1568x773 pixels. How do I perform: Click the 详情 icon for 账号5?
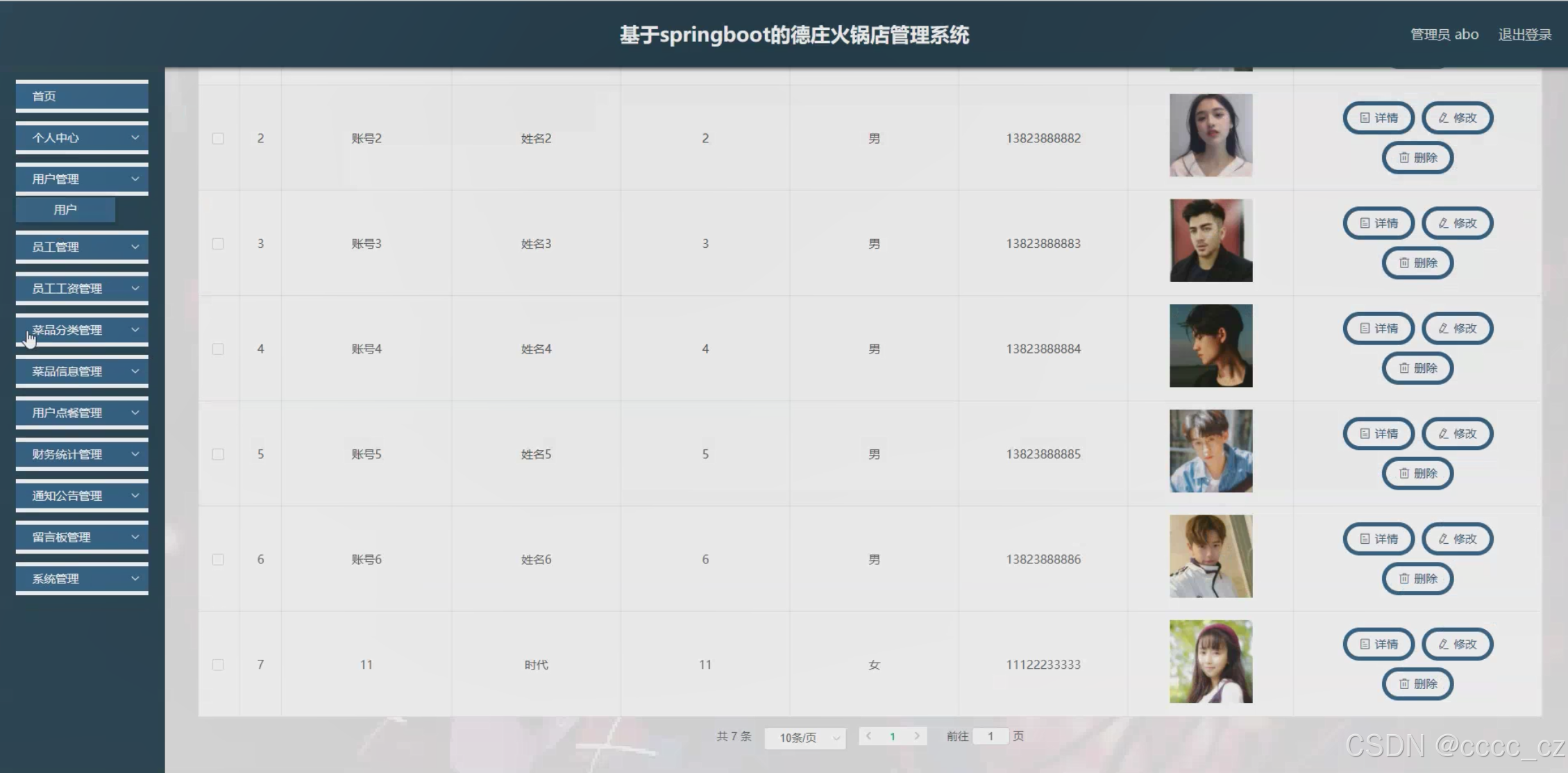click(1365, 434)
